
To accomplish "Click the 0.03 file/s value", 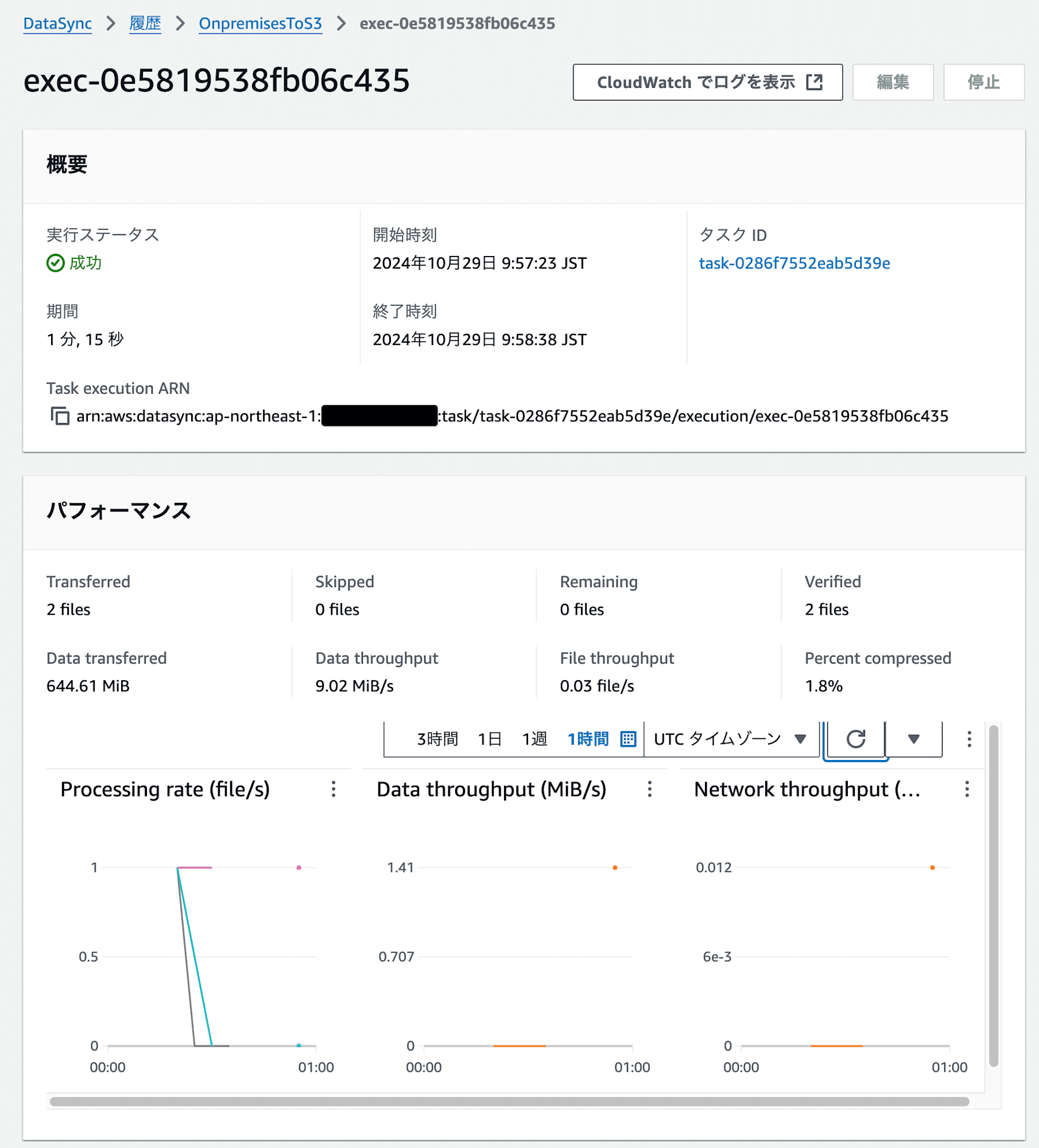I will (597, 686).
